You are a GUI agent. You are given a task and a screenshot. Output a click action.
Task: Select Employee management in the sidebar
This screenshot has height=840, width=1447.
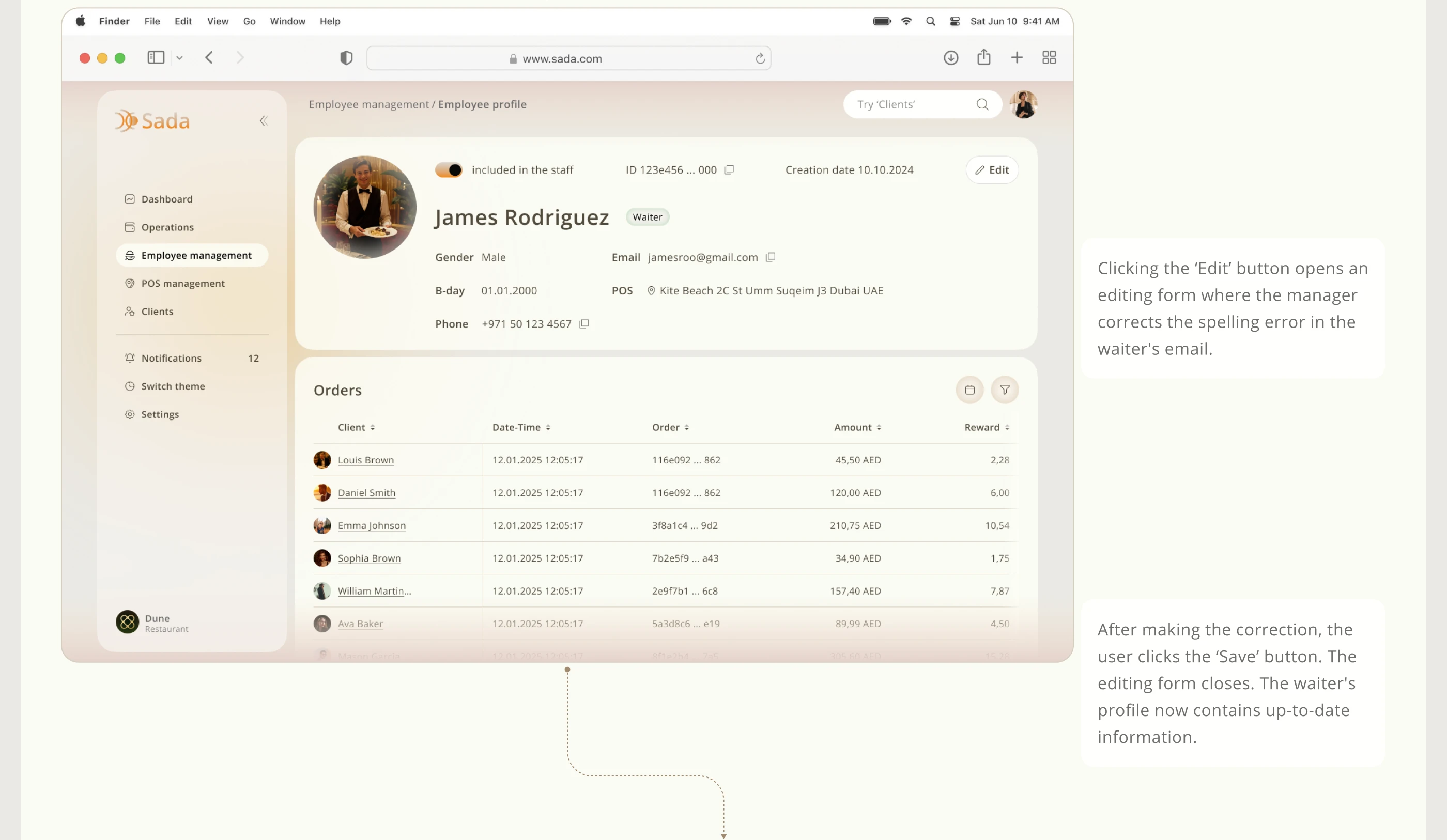pyautogui.click(x=192, y=256)
